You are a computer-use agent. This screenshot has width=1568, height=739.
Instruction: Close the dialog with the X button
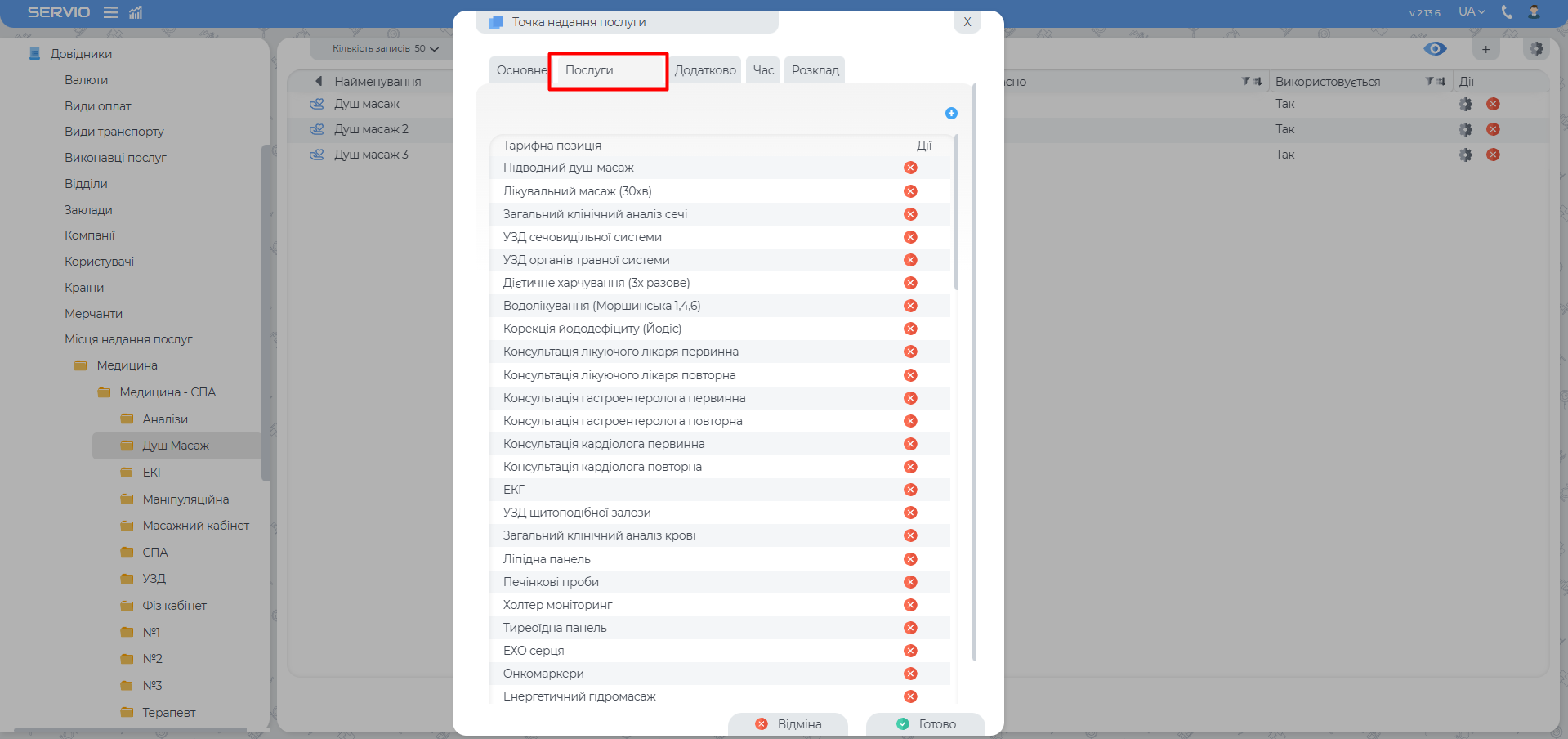(967, 22)
